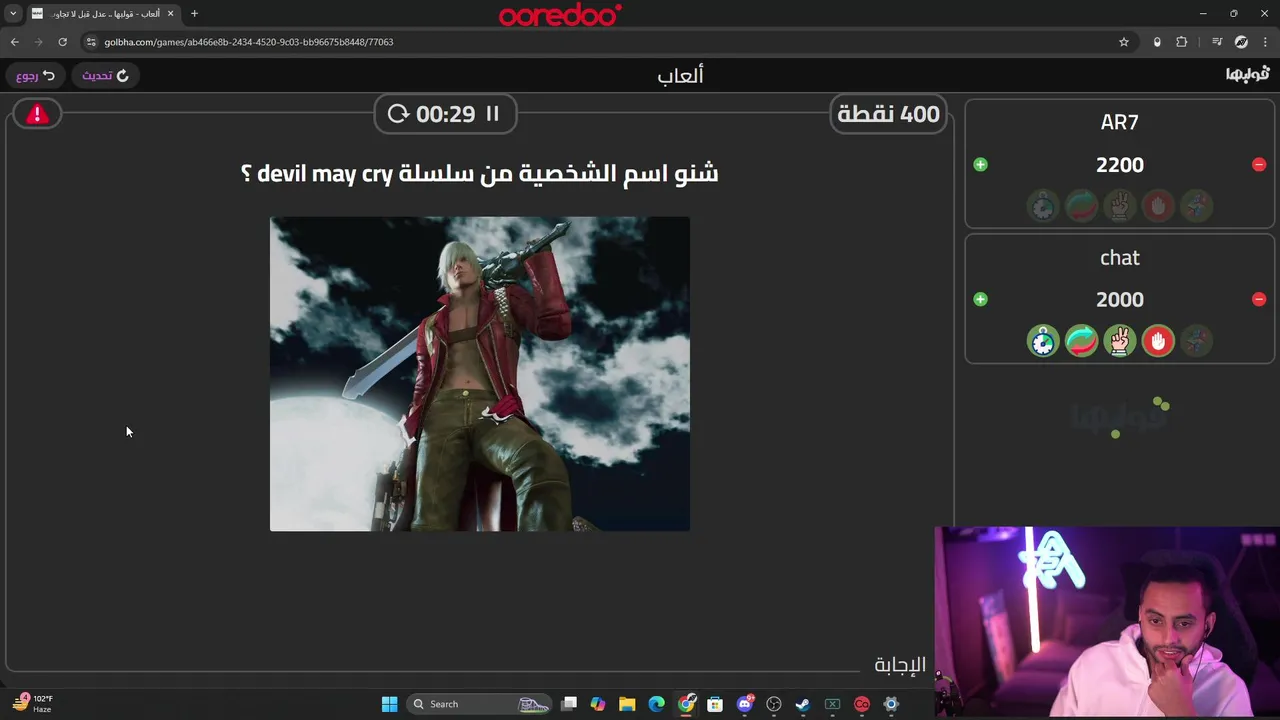The image size is (1280, 720).
Task: Open Task View from the taskbar
Action: tap(569, 704)
